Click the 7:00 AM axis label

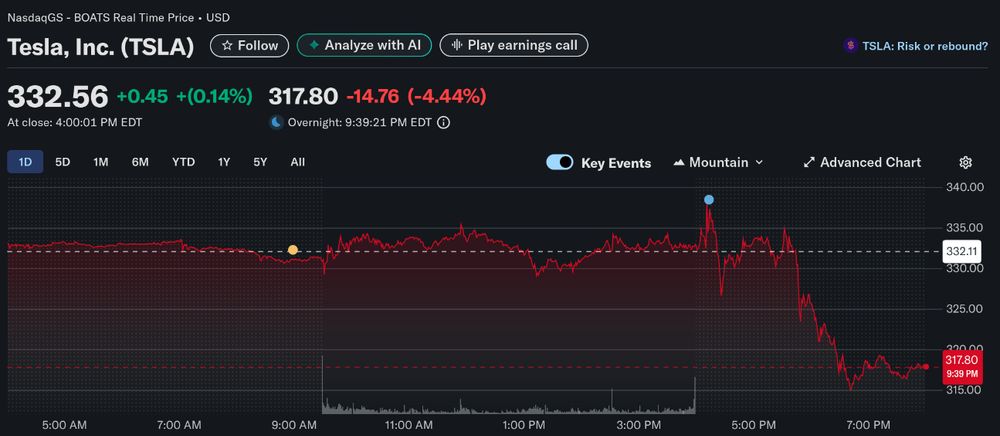(179, 425)
